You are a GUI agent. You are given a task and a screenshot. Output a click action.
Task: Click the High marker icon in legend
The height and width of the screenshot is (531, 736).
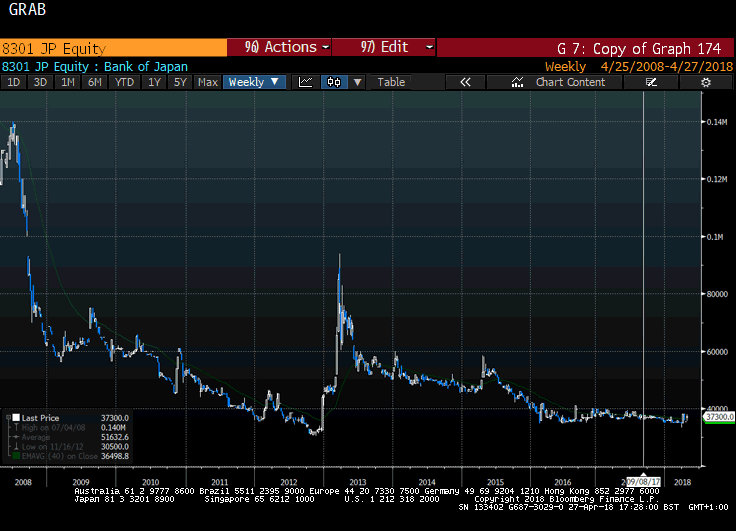tap(14, 427)
